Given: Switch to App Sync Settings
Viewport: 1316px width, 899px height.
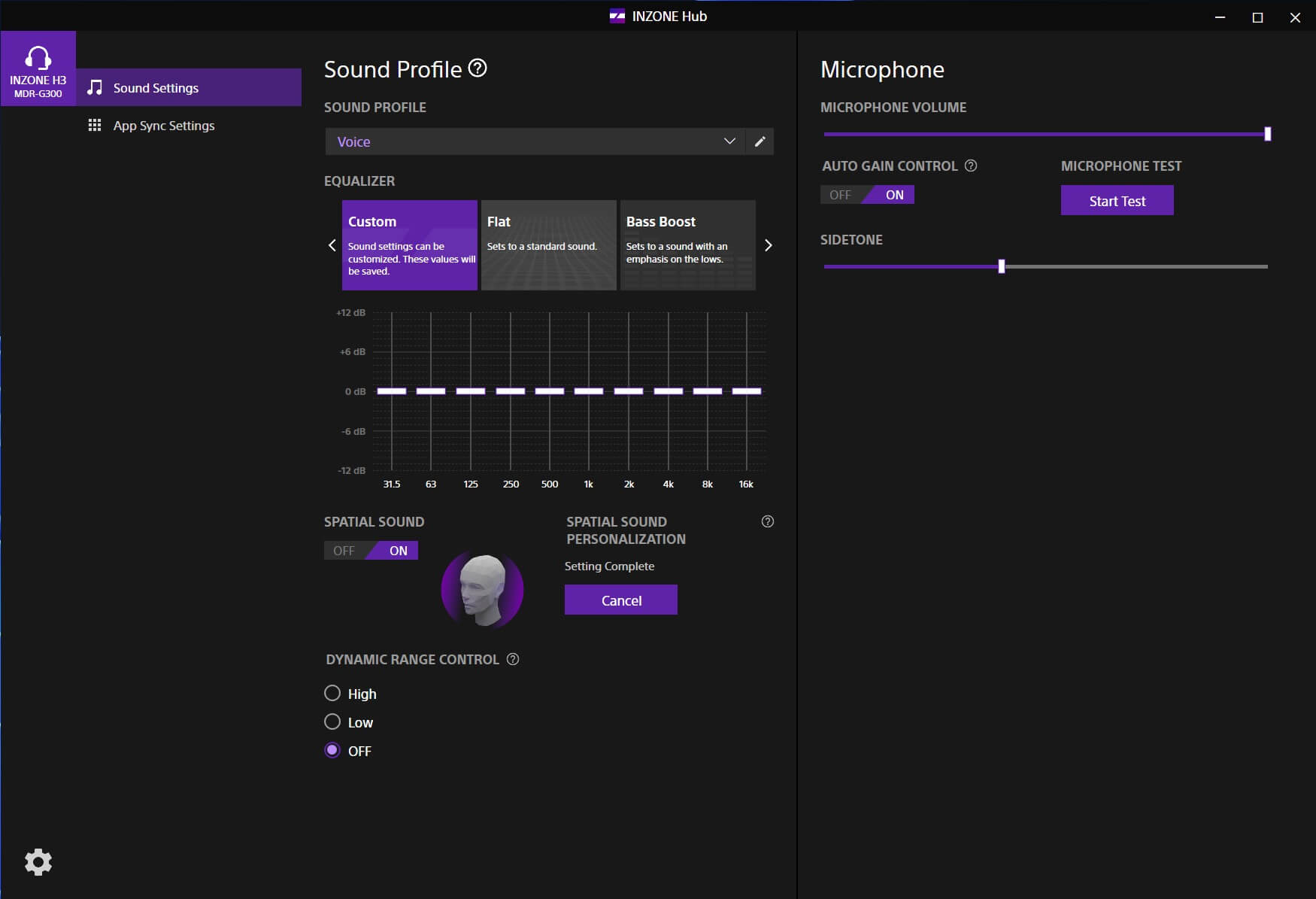Looking at the screenshot, I should click(x=164, y=126).
